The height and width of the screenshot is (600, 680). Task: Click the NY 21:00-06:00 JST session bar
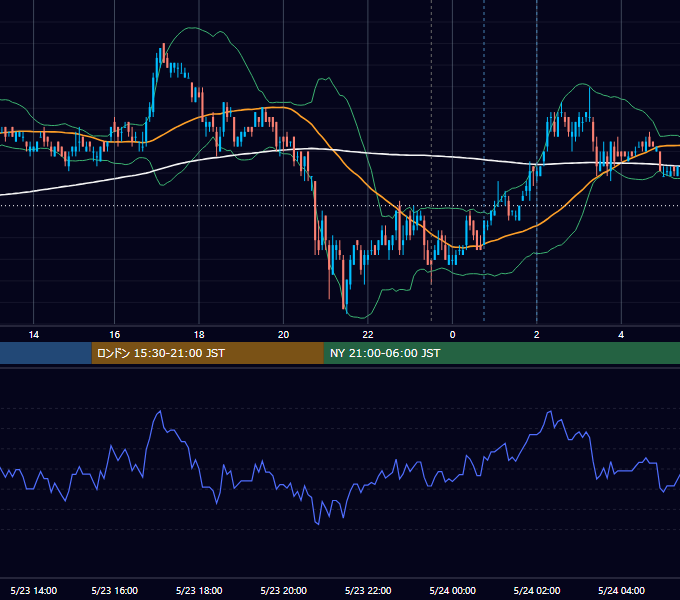(x=502, y=353)
